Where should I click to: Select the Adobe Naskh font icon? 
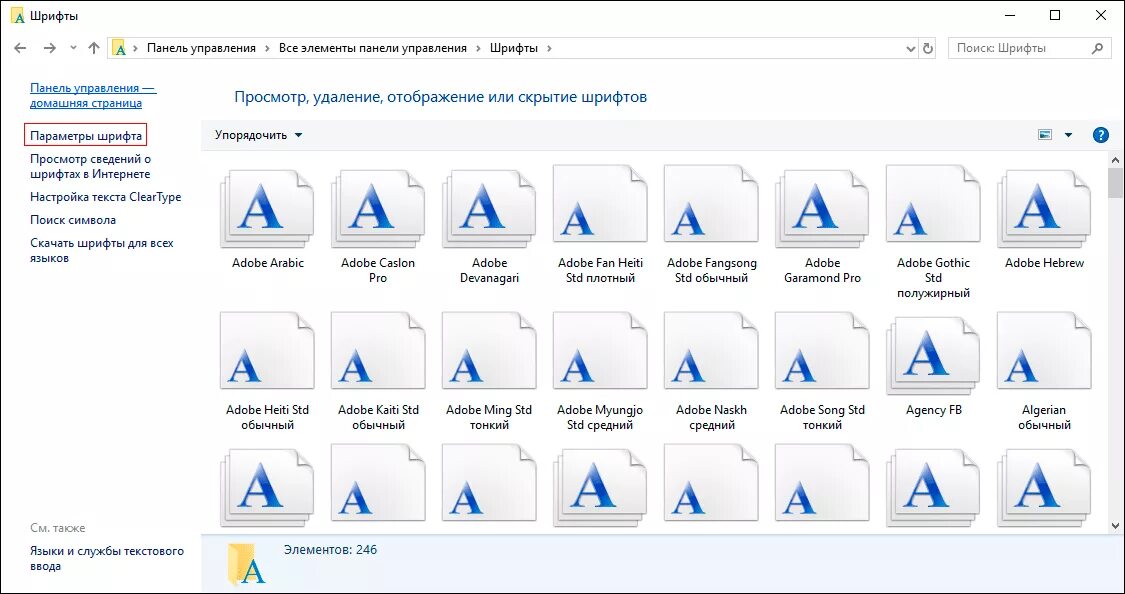click(x=712, y=352)
